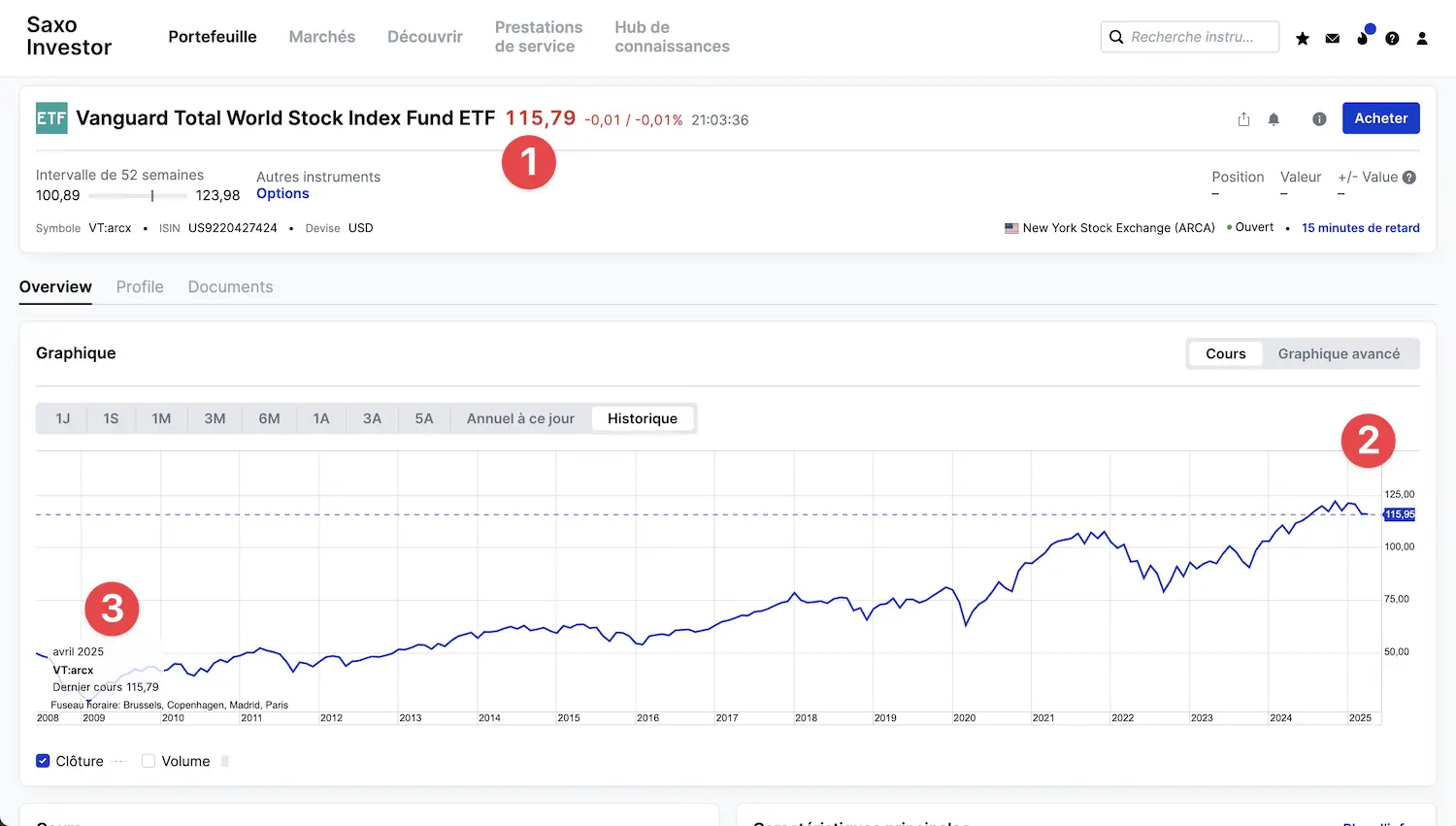This screenshot has height=826, width=1456.
Task: Click the US flag exchange icon
Action: pyautogui.click(x=1011, y=228)
